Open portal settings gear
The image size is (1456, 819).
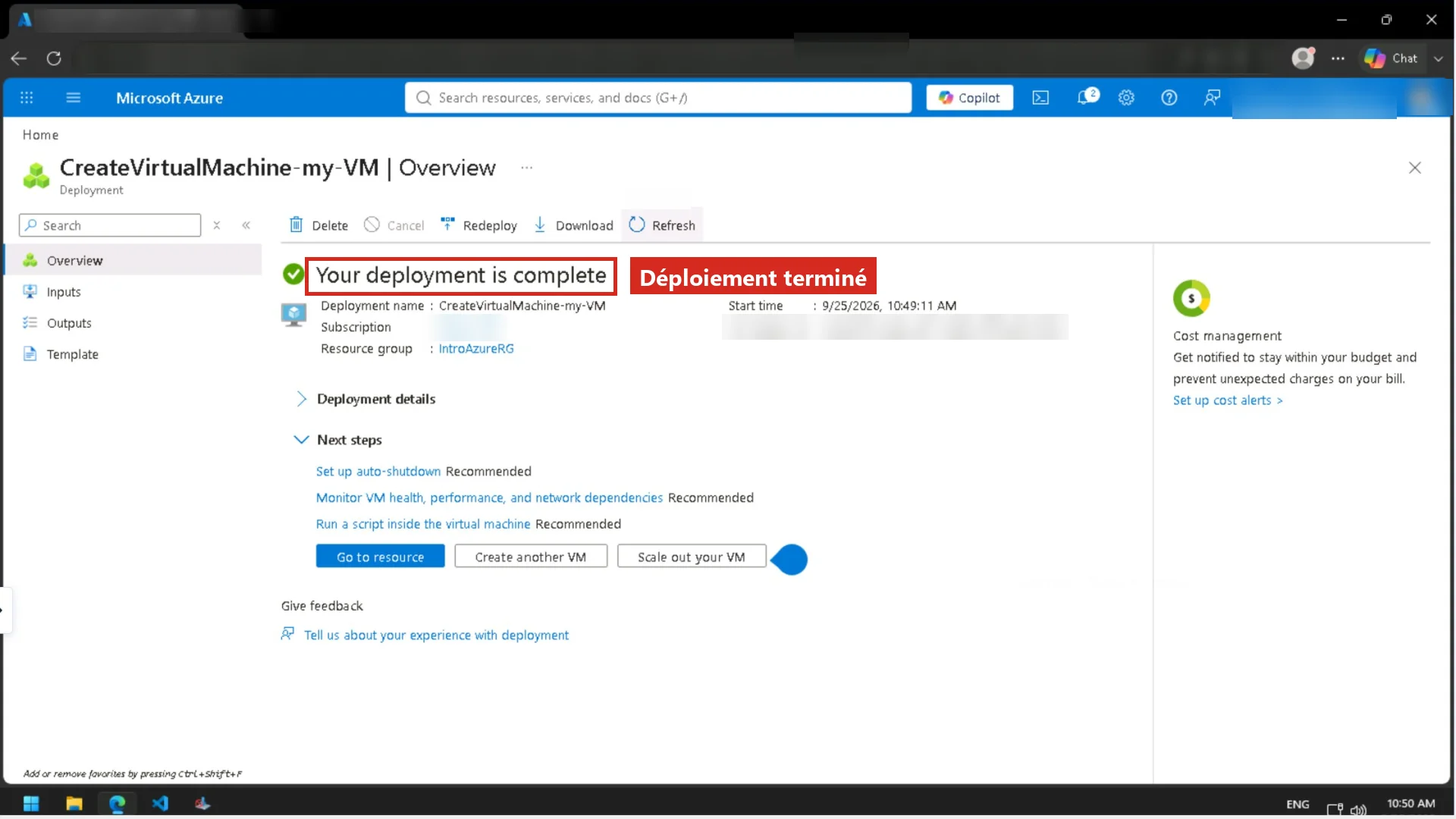(x=1126, y=98)
